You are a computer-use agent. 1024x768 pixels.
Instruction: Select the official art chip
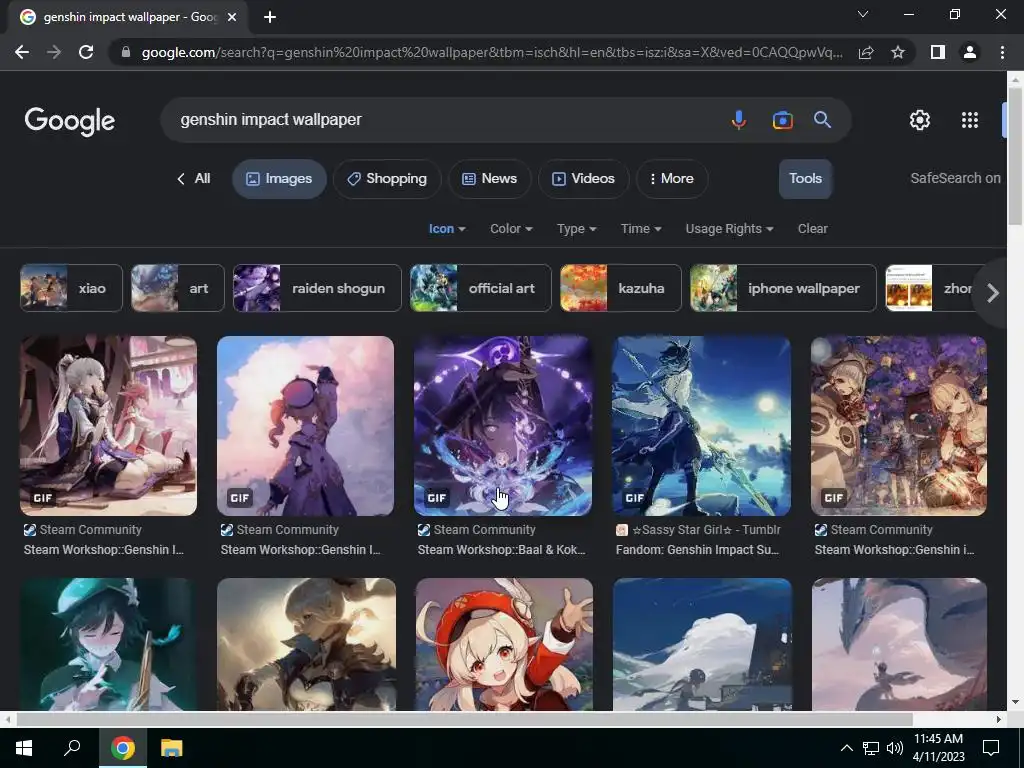click(481, 288)
